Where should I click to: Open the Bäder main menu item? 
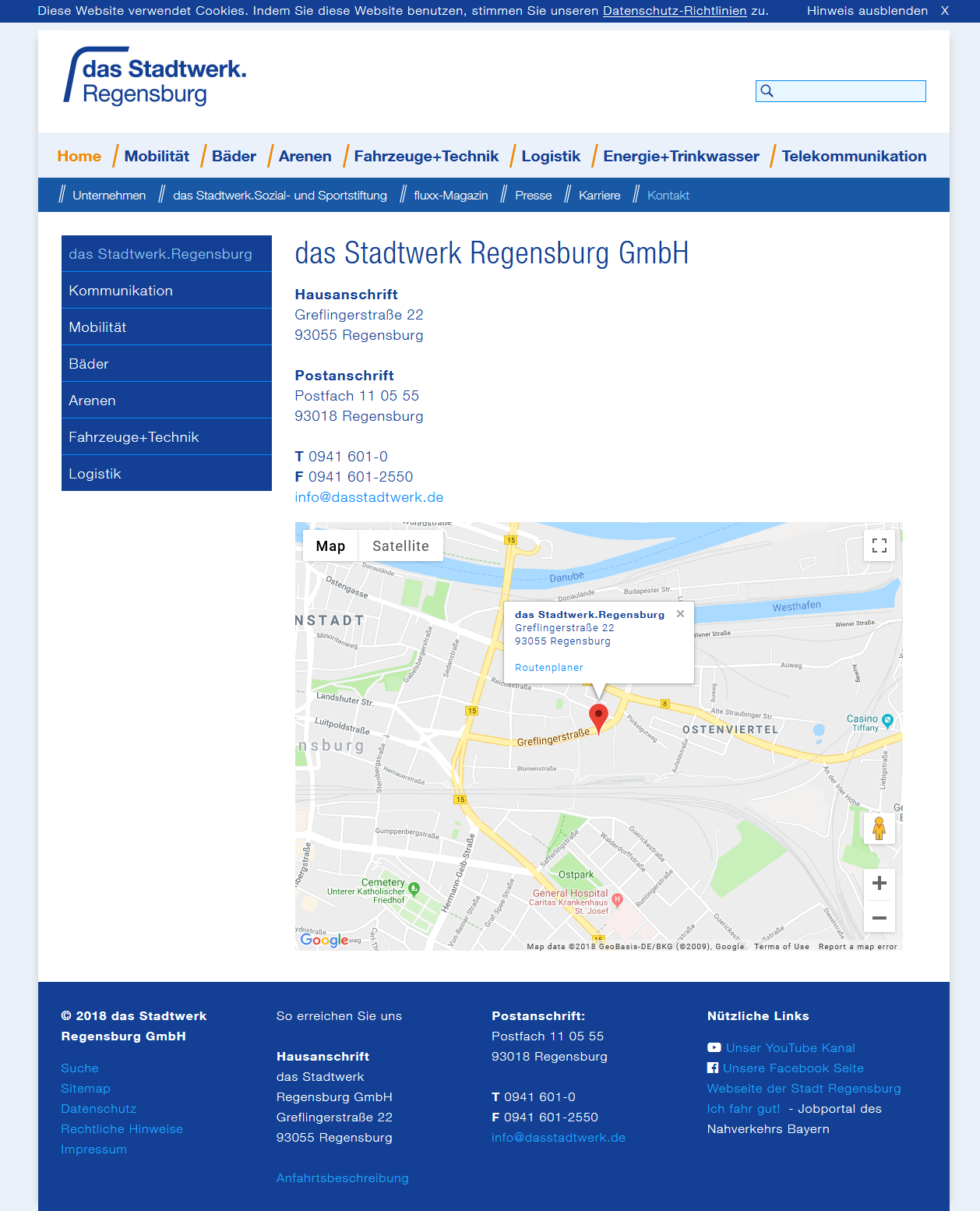pos(234,156)
